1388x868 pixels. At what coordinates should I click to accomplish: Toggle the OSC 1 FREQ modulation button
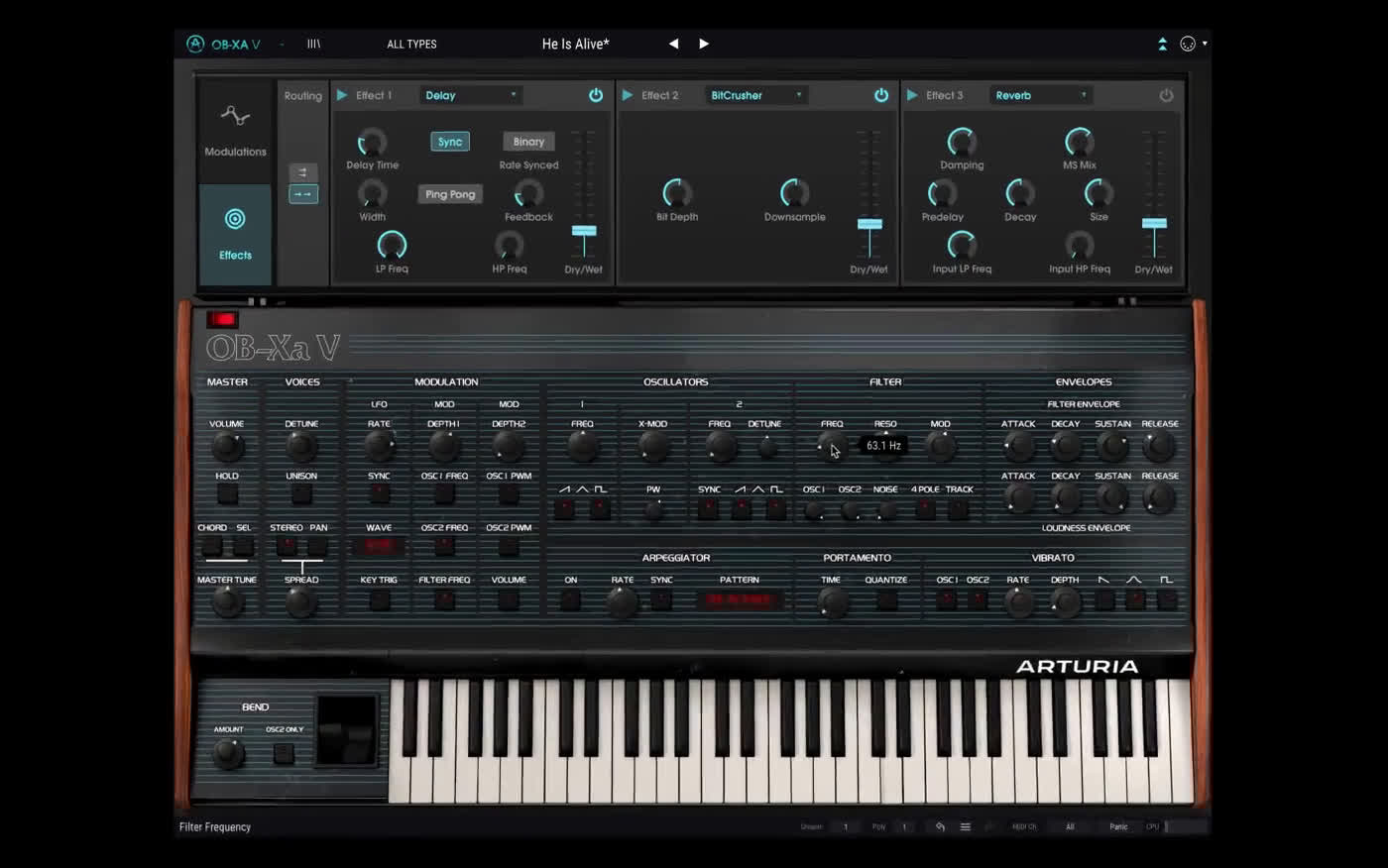click(x=444, y=492)
